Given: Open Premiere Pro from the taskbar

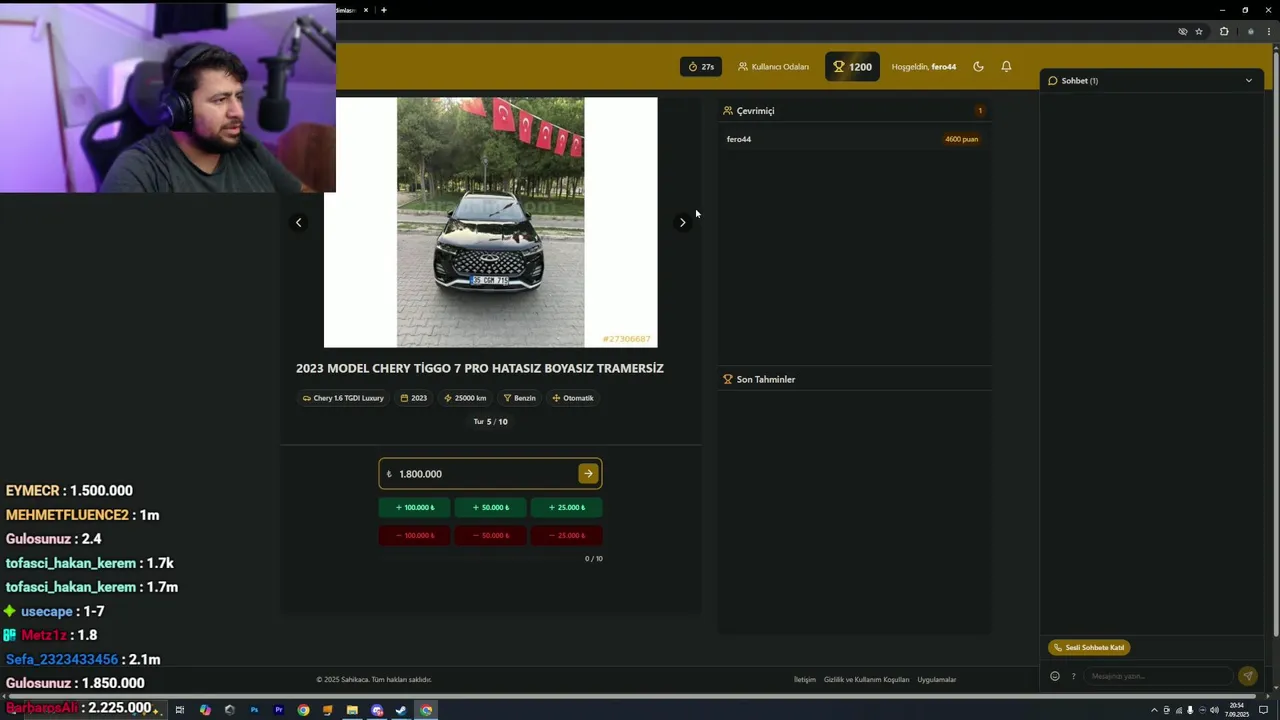Looking at the screenshot, I should (x=278, y=710).
